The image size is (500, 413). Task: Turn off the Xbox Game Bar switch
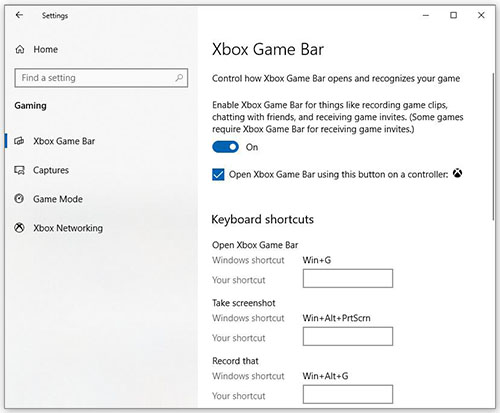point(225,147)
